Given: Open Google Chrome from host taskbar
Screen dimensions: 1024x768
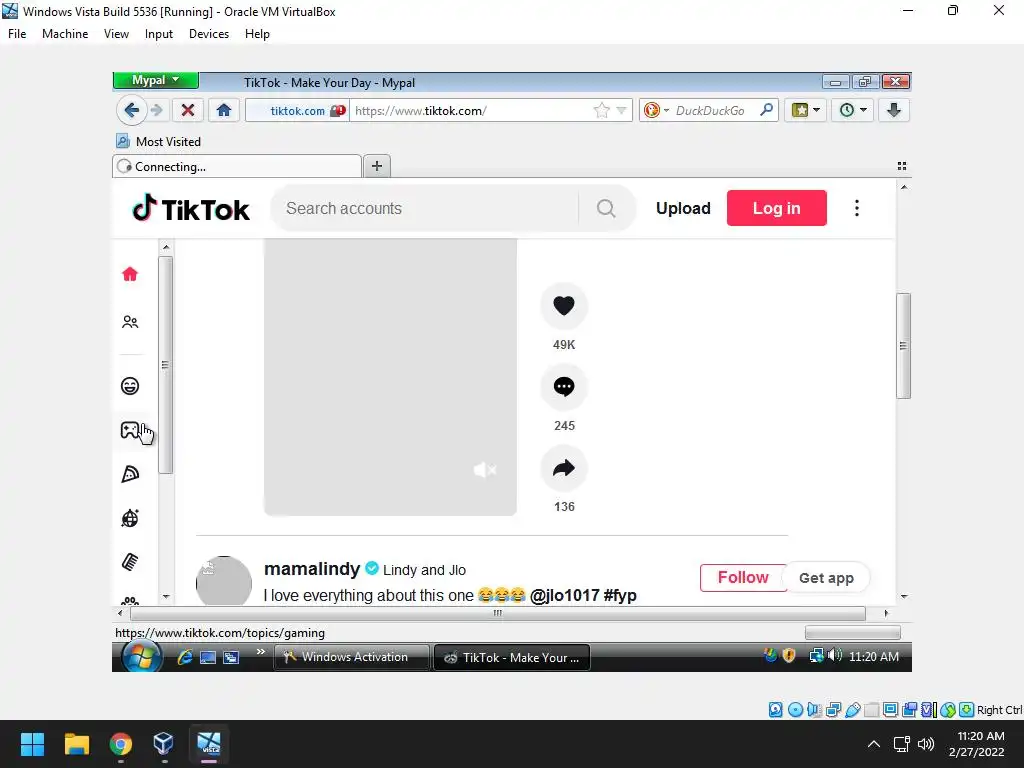Looking at the screenshot, I should 120,744.
